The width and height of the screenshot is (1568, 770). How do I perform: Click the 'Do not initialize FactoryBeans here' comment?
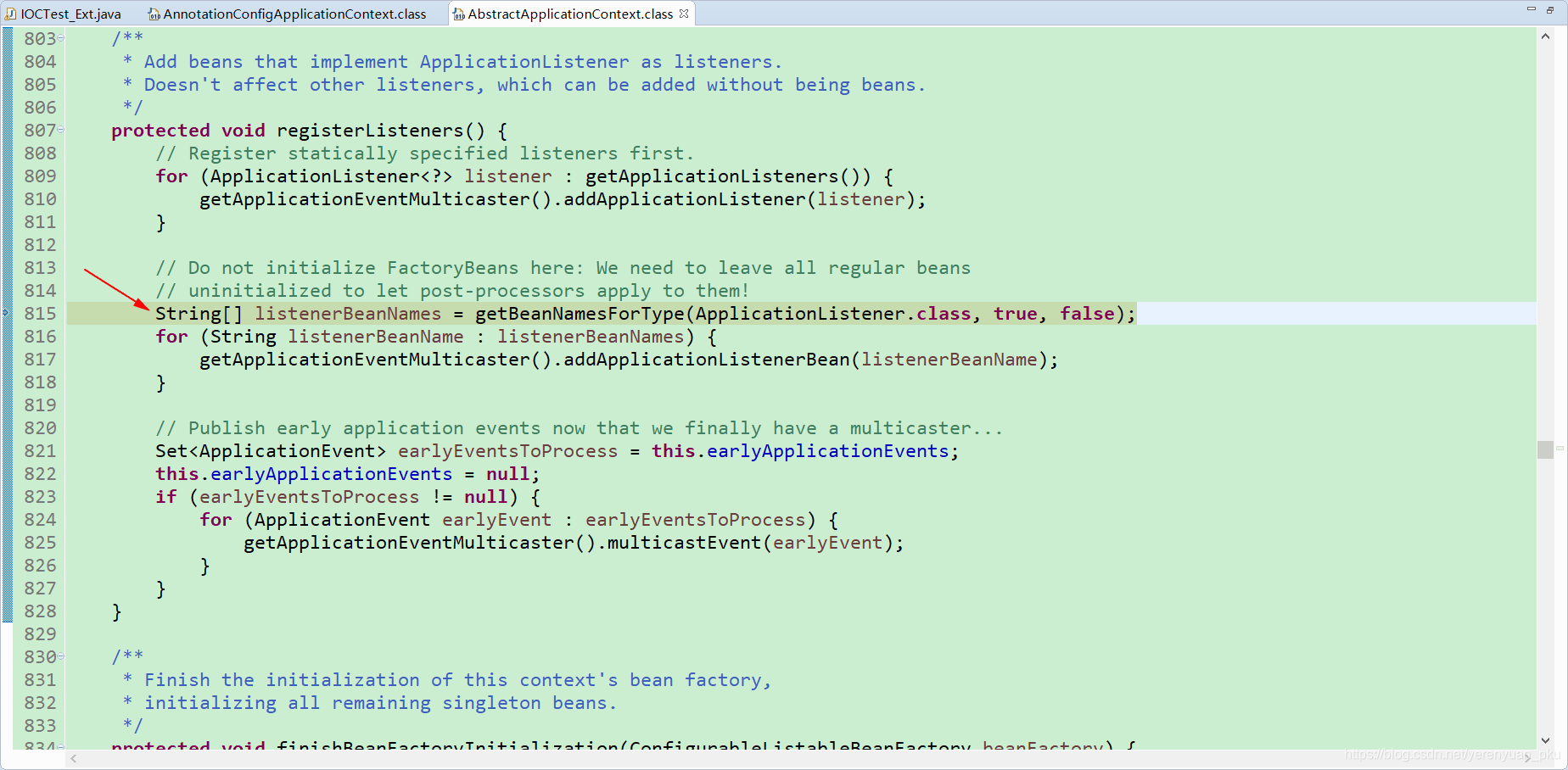563,268
